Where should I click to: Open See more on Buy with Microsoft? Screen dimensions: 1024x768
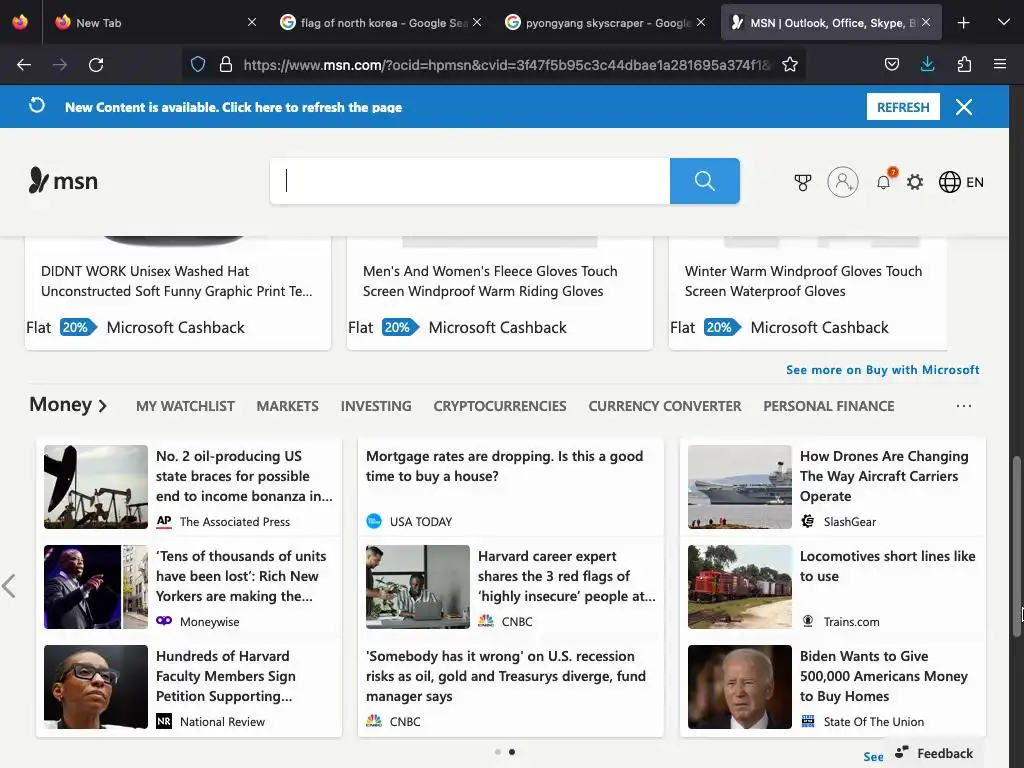(882, 370)
